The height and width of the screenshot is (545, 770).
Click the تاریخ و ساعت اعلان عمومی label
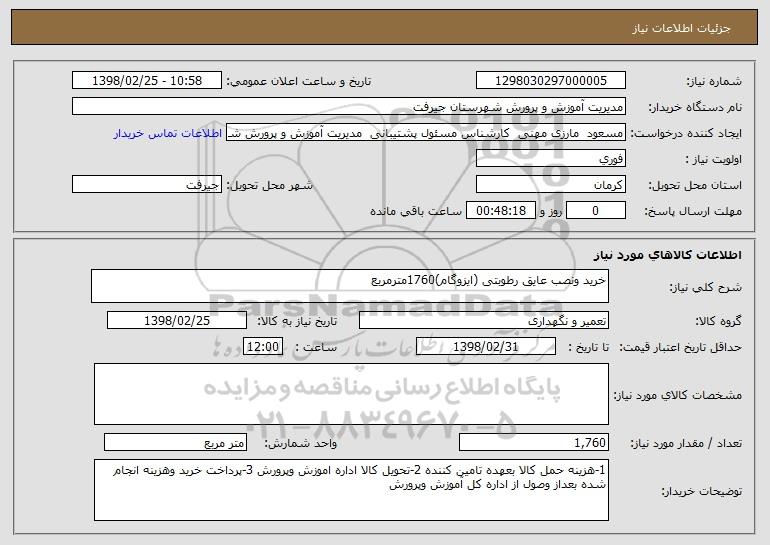pyautogui.click(x=299, y=82)
